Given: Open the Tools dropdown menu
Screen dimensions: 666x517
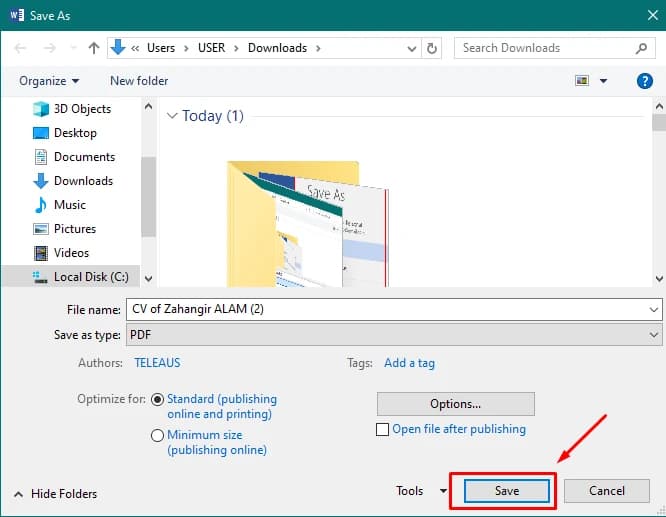Looking at the screenshot, I should 421,491.
